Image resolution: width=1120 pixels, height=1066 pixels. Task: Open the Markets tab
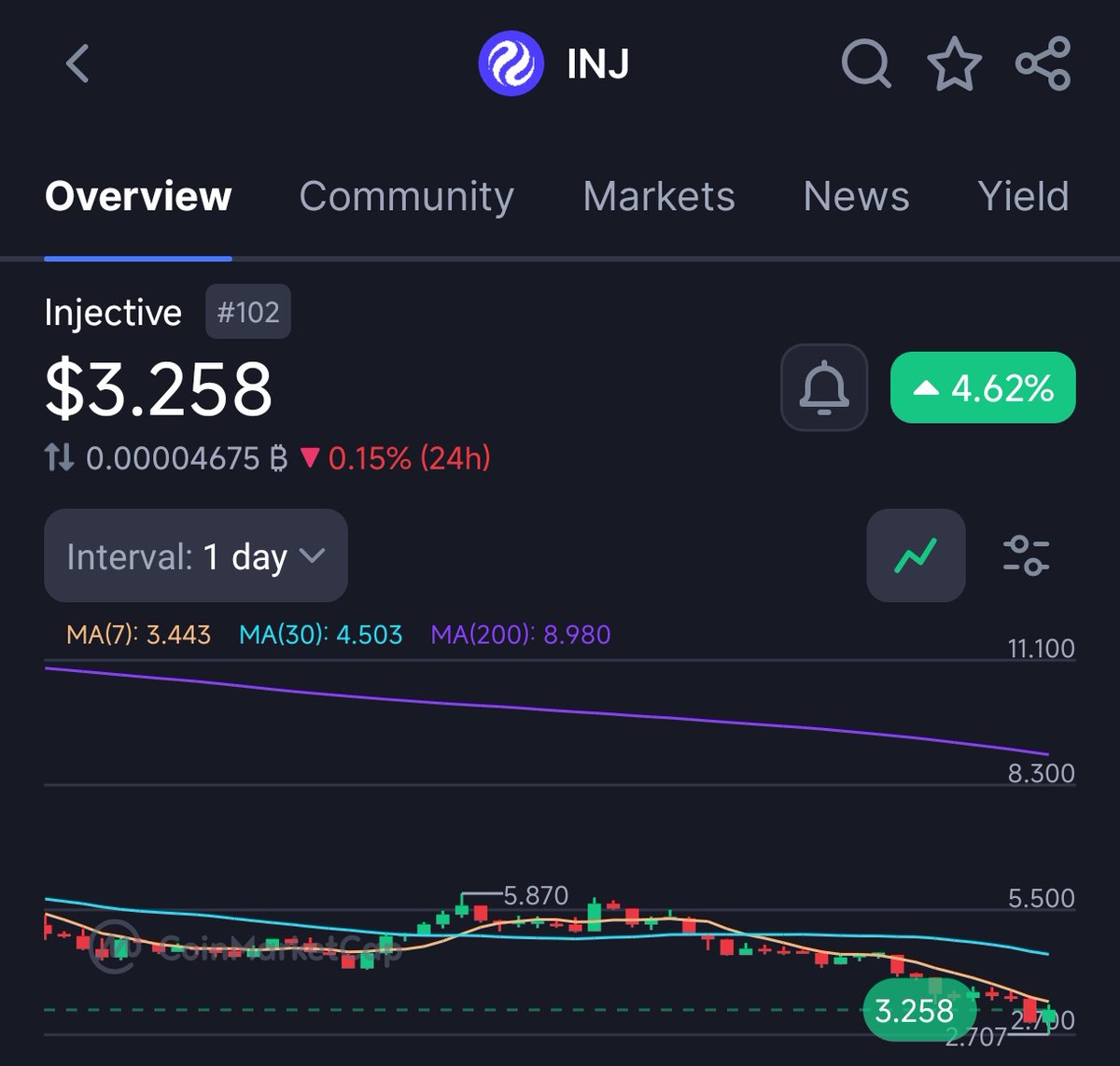(x=659, y=196)
